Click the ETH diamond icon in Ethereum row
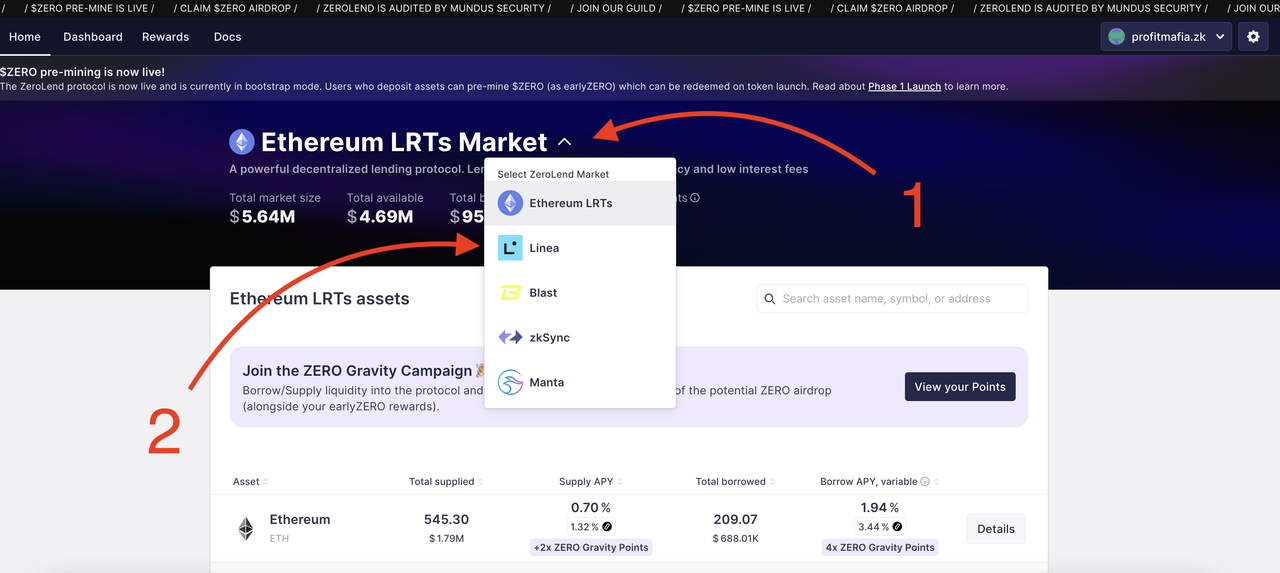The height and width of the screenshot is (573, 1280). [x=245, y=529]
